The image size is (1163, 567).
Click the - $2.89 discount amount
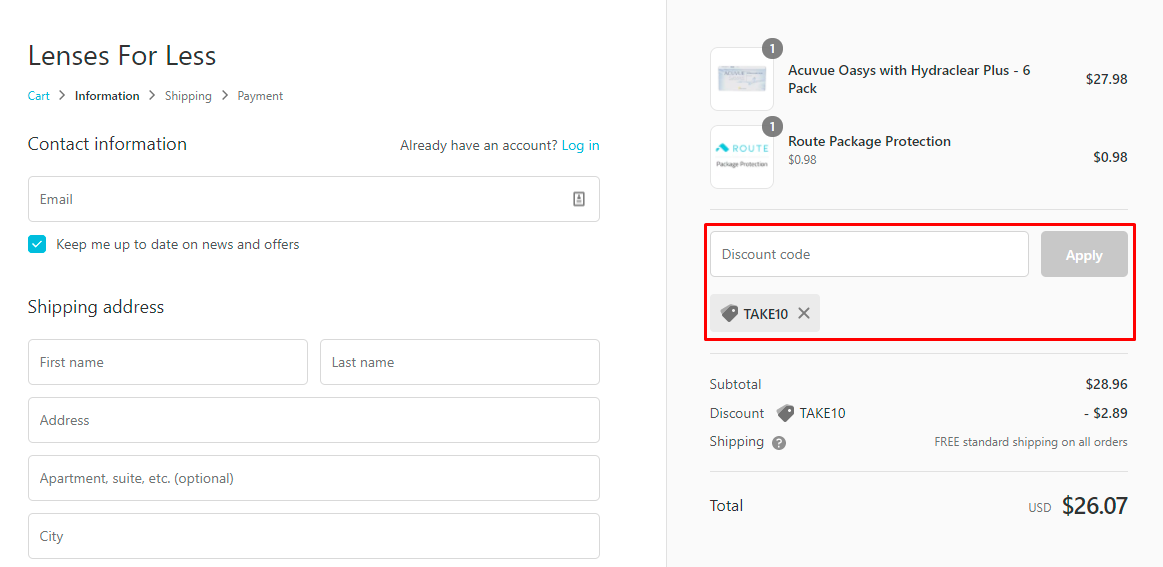click(1106, 413)
